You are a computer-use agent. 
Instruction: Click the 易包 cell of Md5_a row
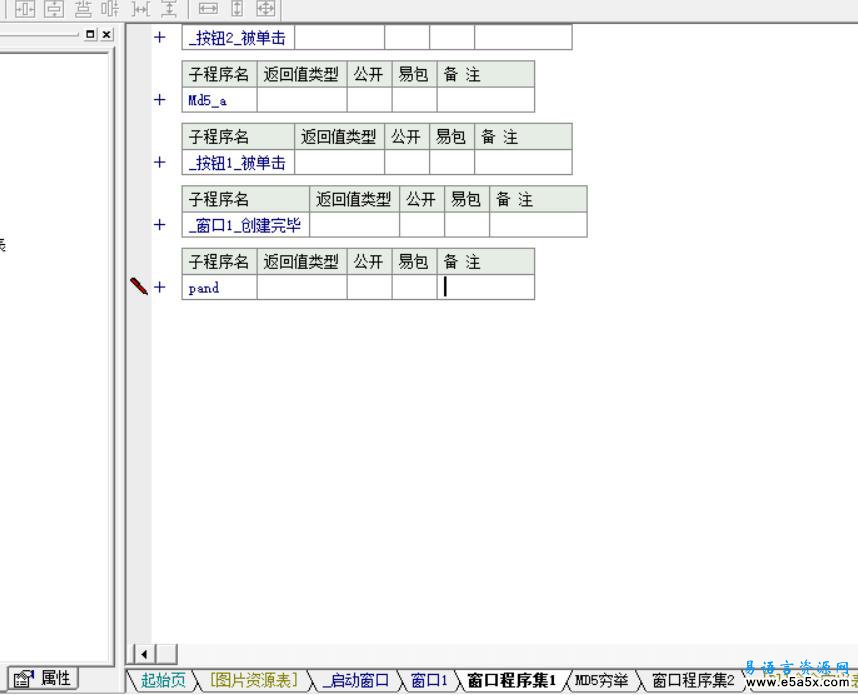(414, 100)
